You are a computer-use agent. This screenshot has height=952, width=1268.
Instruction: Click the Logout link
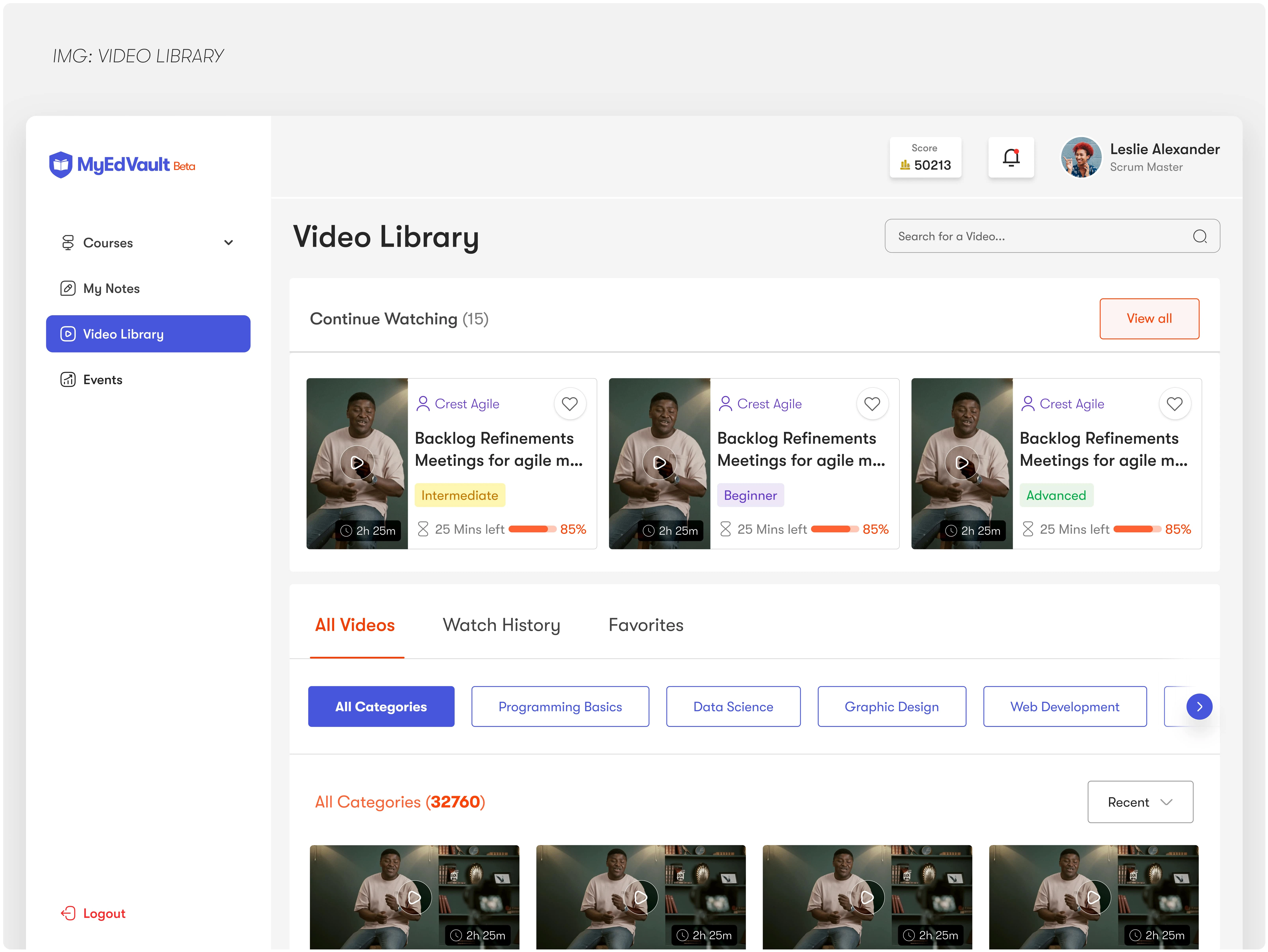[x=93, y=913]
